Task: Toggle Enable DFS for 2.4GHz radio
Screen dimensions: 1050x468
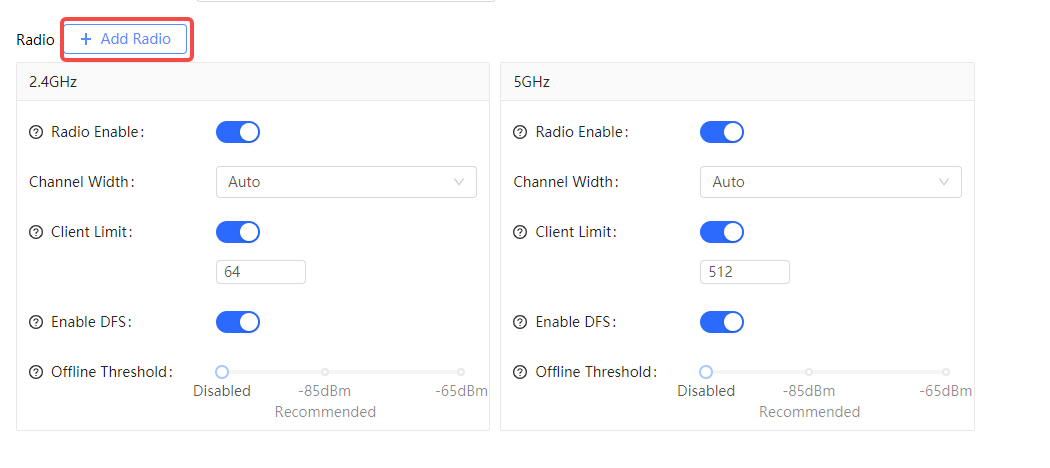Action: [238, 322]
